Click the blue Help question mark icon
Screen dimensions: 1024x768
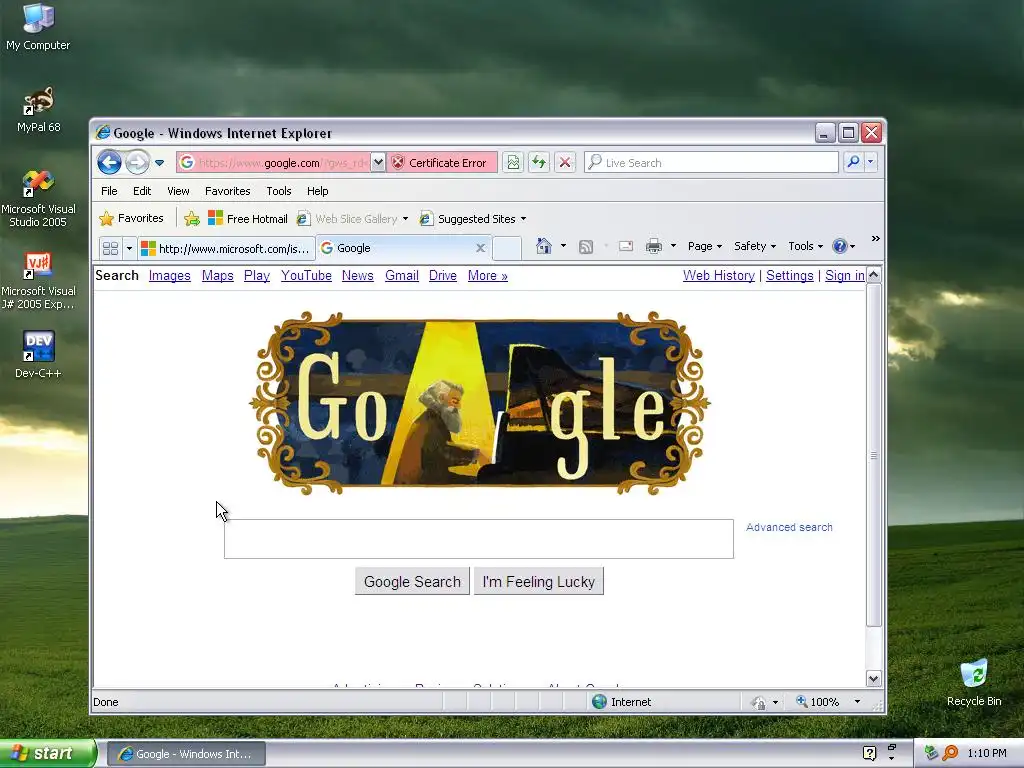click(x=840, y=246)
